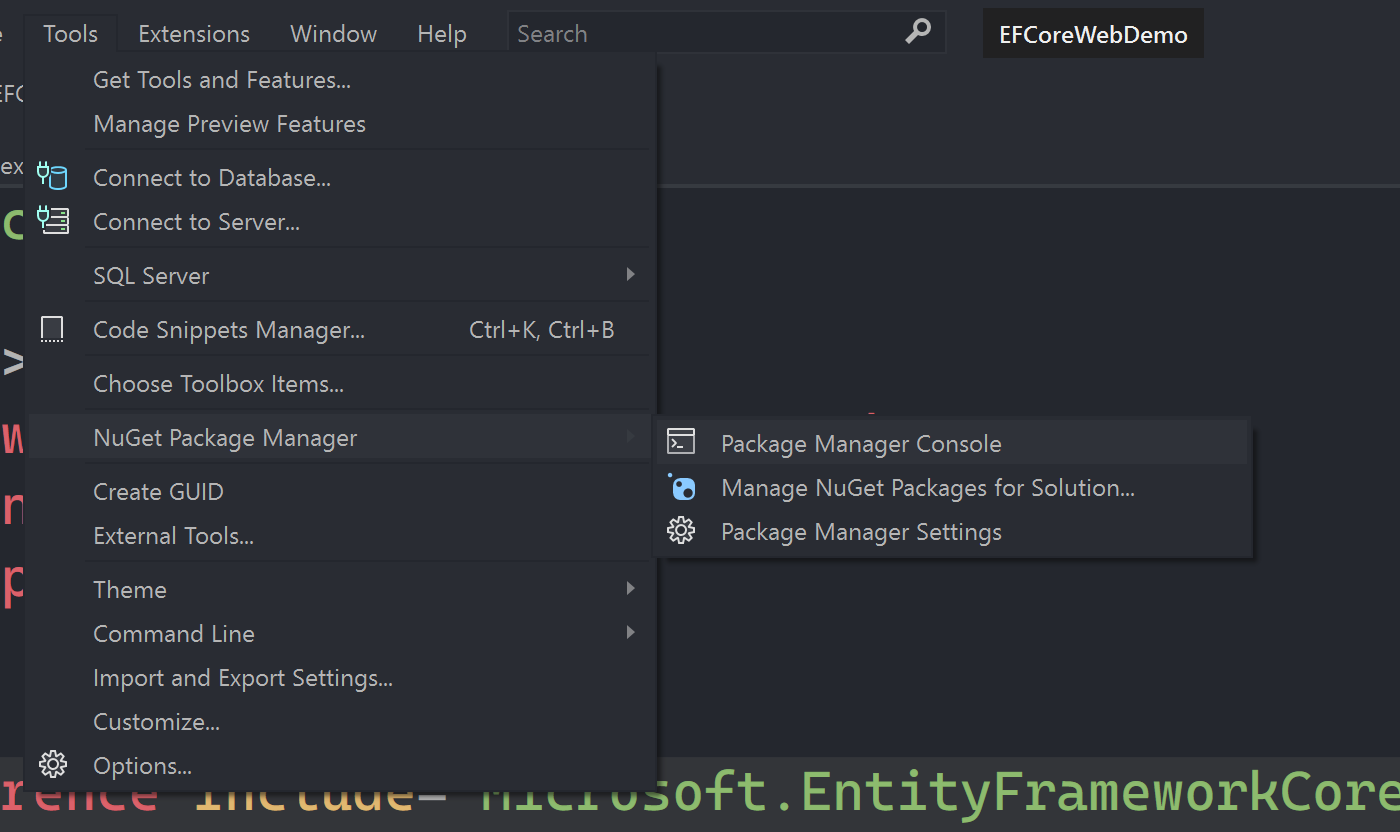This screenshot has width=1400, height=832.
Task: Open the Help menu
Action: coord(441,32)
